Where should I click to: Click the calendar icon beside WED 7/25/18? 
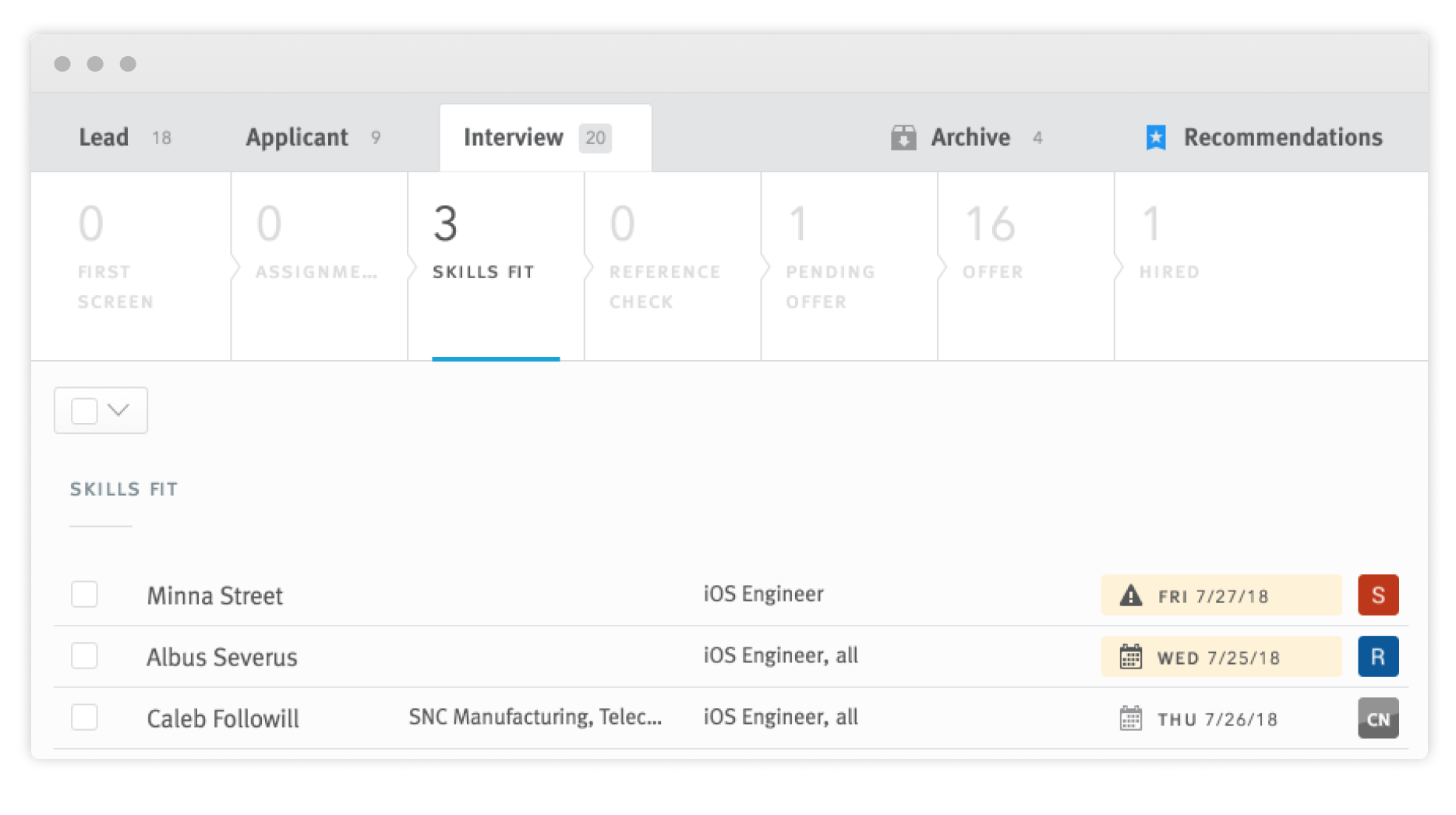pos(1131,657)
